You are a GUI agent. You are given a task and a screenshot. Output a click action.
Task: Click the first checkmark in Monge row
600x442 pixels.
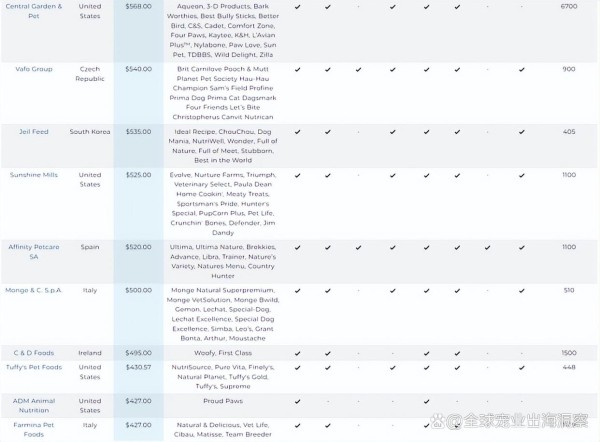pyautogui.click(x=297, y=291)
